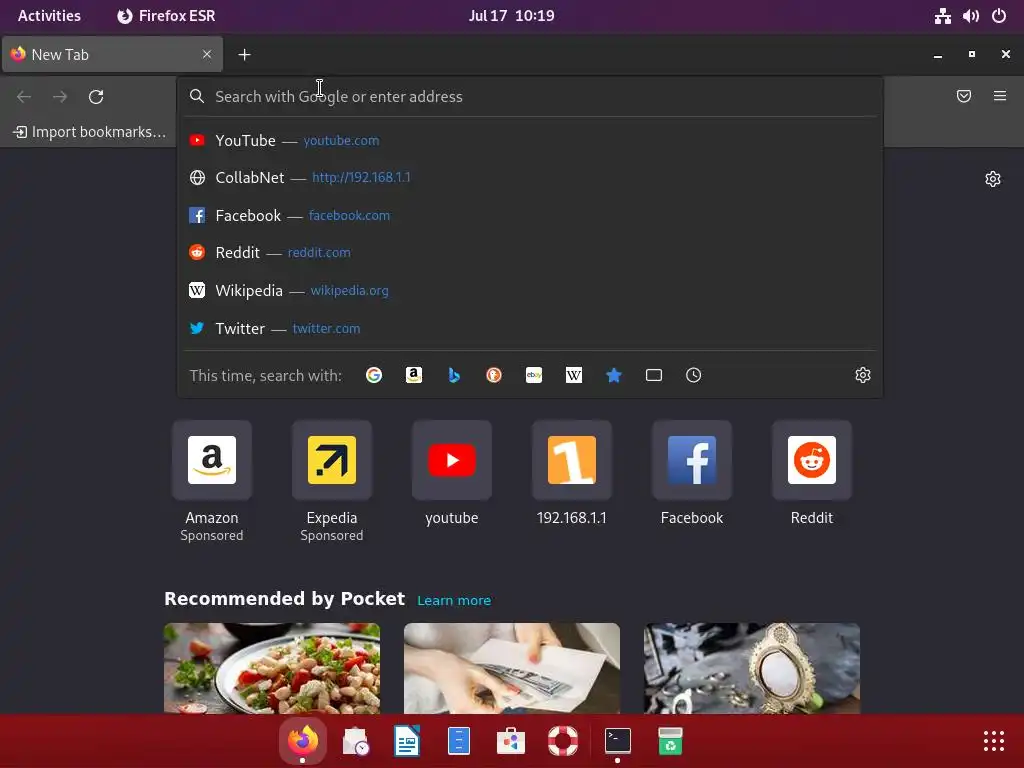The image size is (1024, 768).
Task: Choose the Reddit suggestion row
Action: (530, 253)
